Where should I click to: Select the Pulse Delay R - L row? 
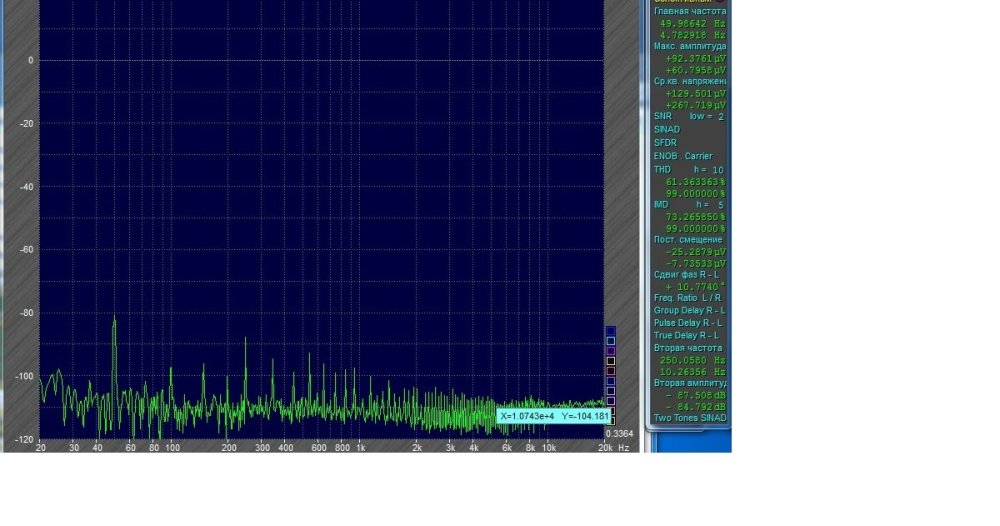point(687,323)
